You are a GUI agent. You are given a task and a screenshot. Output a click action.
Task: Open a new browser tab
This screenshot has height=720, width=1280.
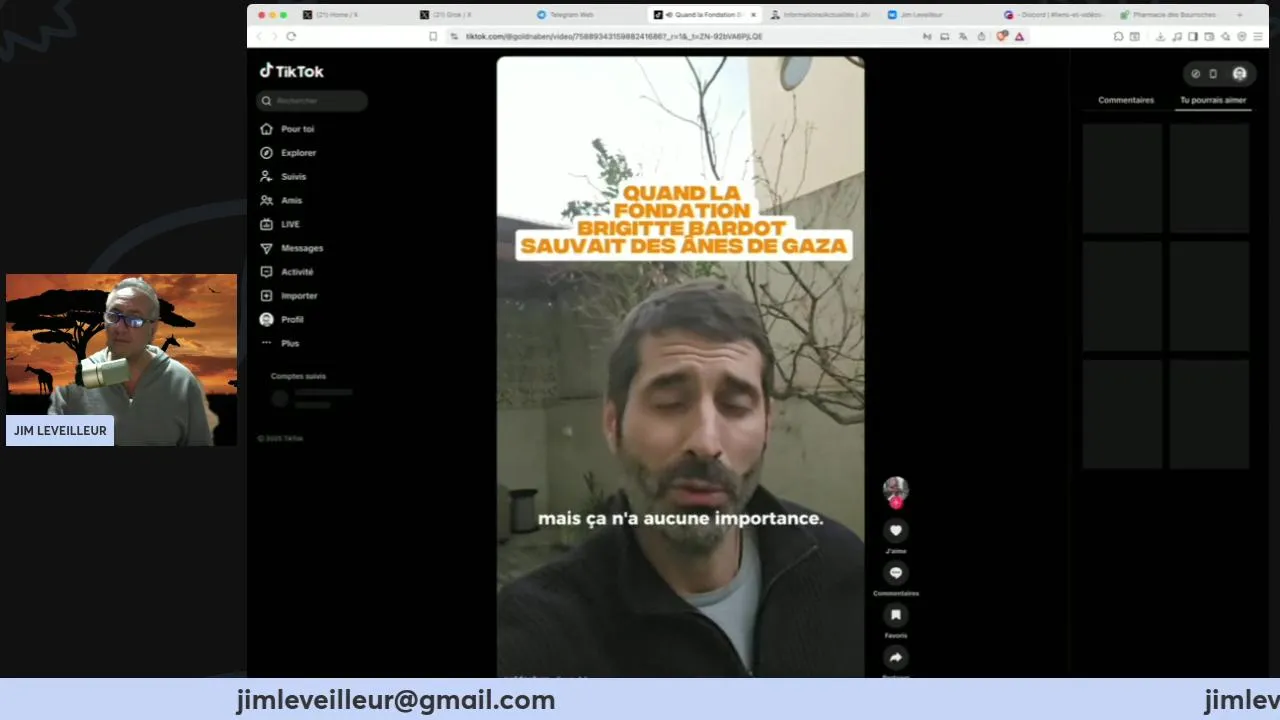point(1240,15)
